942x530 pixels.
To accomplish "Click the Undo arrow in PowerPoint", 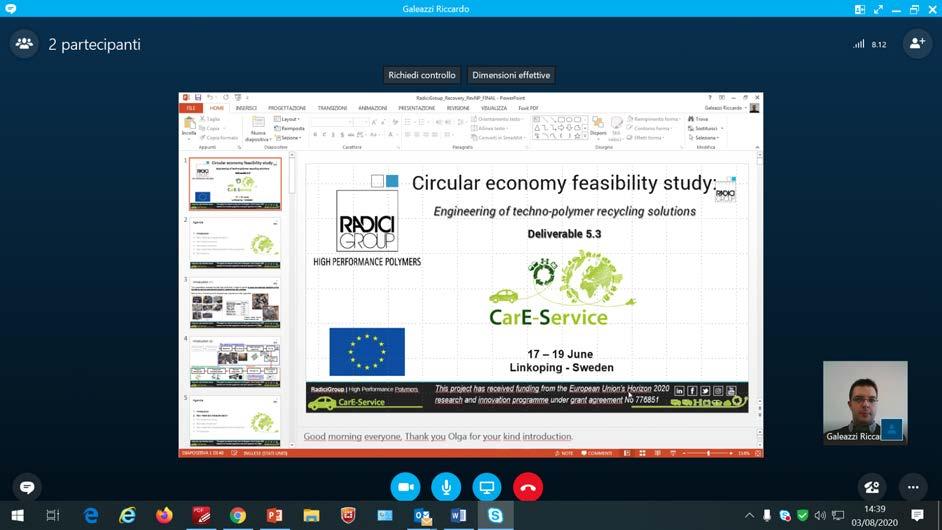I will 210,97.
